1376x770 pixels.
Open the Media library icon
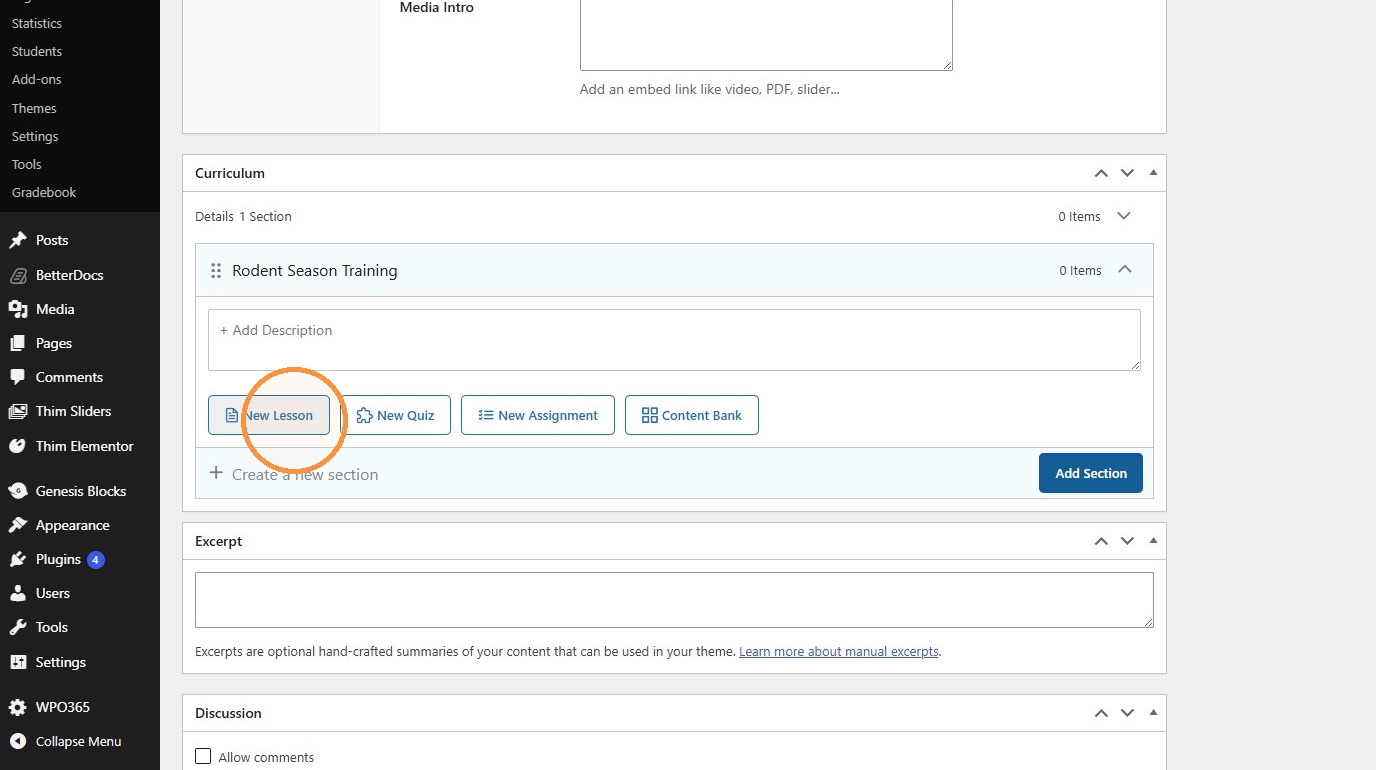click(17, 309)
